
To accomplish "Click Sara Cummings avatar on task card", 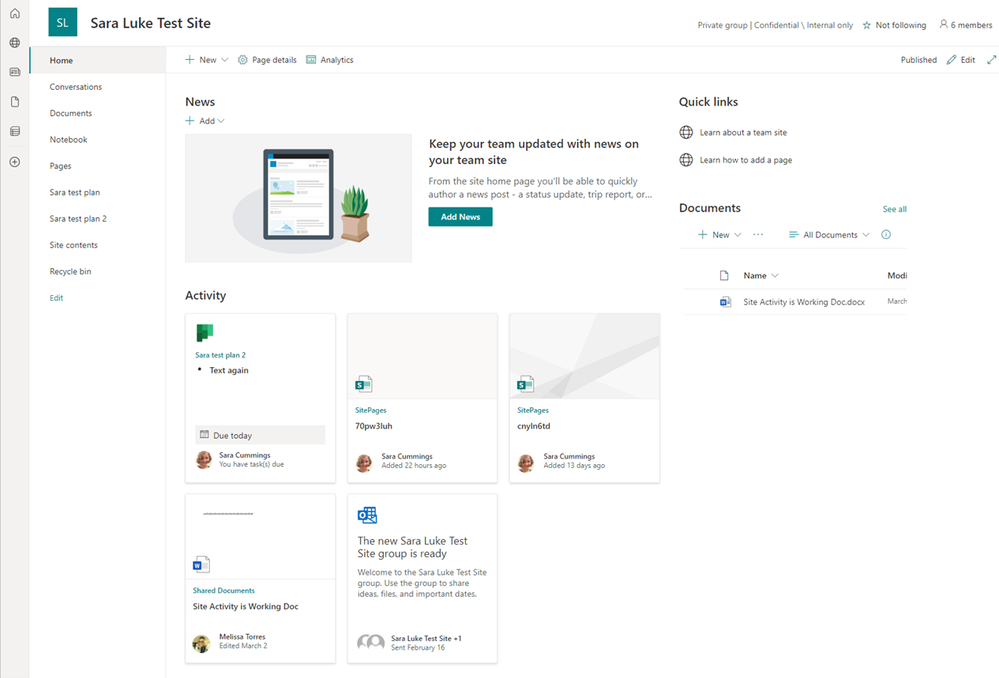I will (204, 459).
